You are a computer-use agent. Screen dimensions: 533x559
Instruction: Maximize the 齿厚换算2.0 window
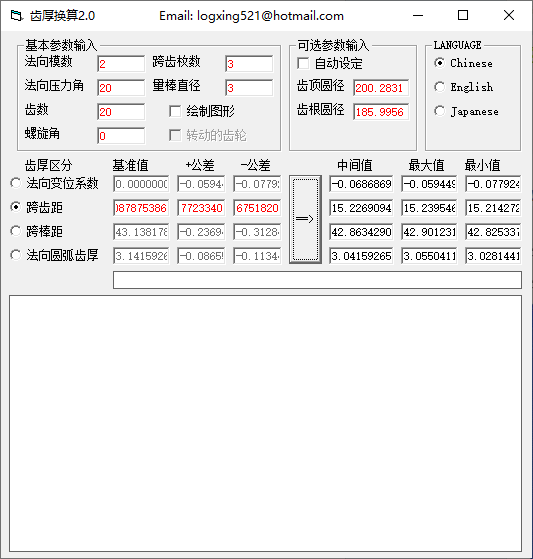(463, 16)
